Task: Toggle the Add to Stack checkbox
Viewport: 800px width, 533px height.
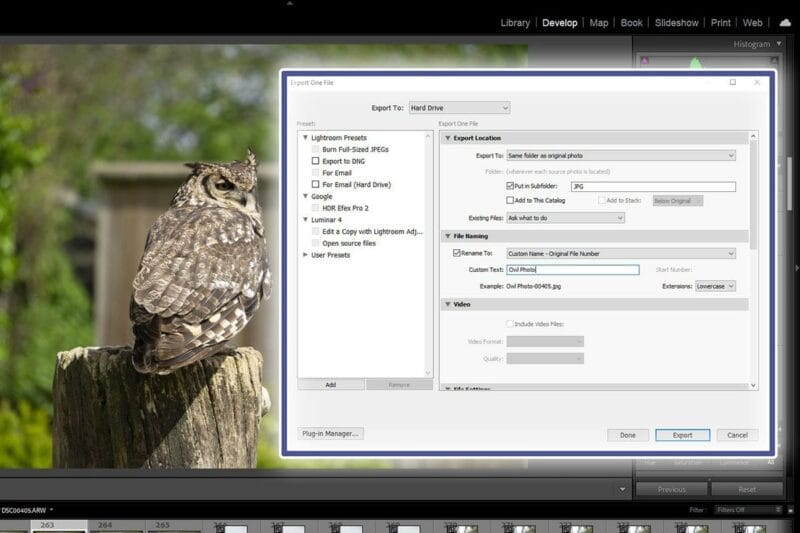Action: [602, 200]
